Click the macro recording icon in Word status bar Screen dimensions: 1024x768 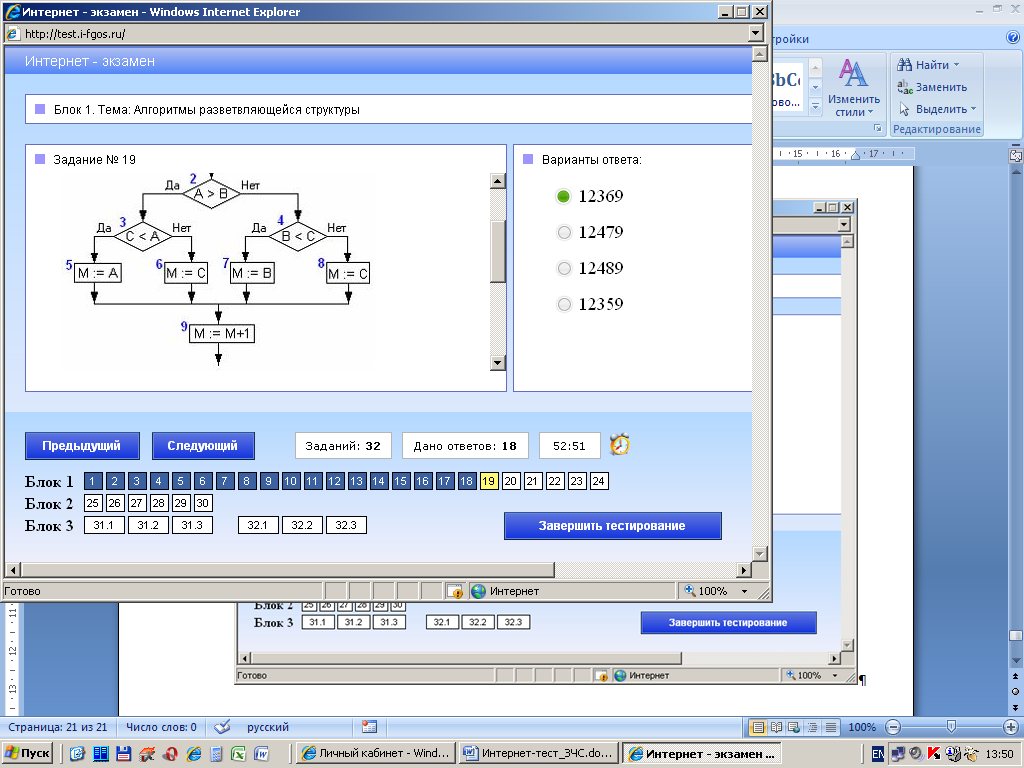pyautogui.click(x=369, y=727)
